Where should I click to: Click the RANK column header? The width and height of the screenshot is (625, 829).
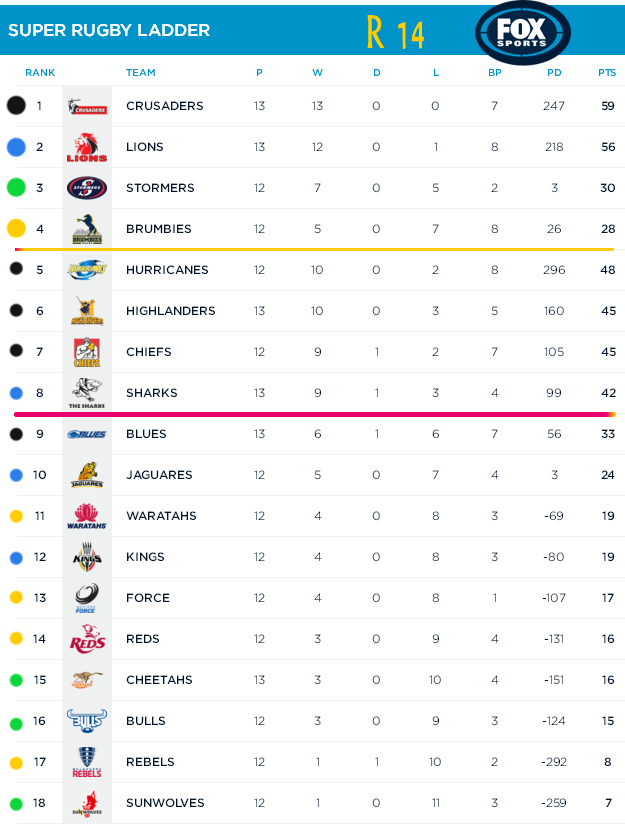point(40,72)
